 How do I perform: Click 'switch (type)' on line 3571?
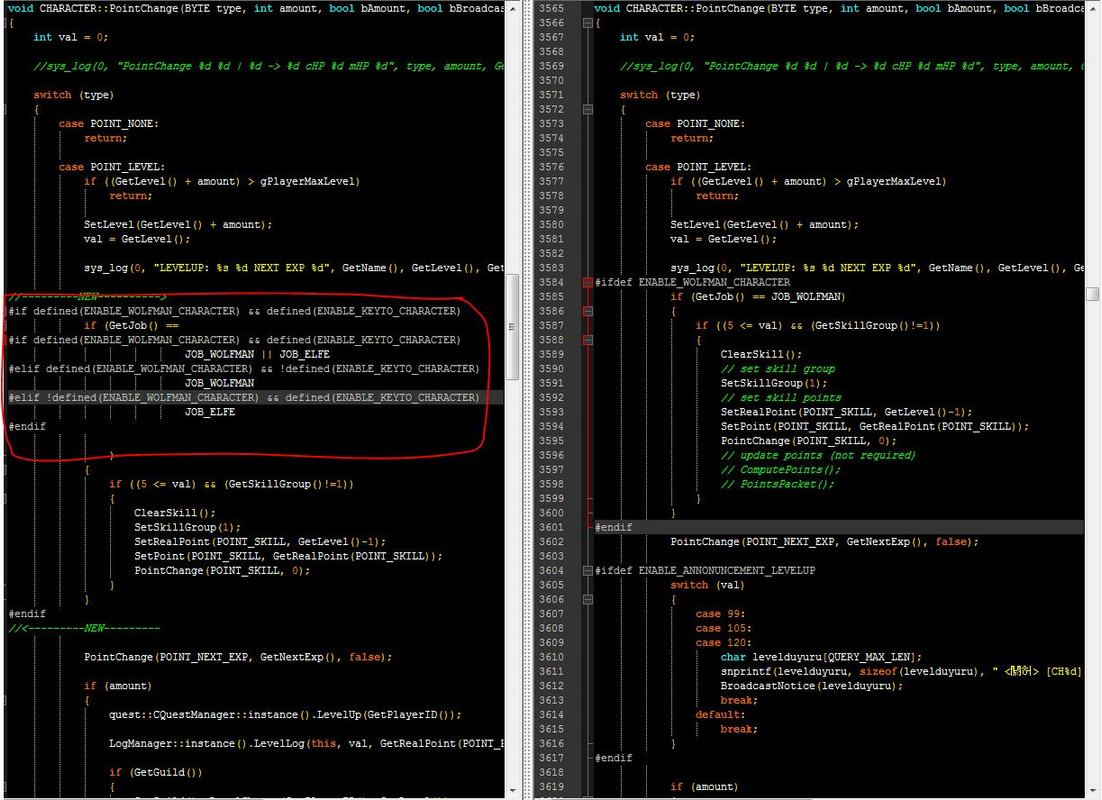660,95
